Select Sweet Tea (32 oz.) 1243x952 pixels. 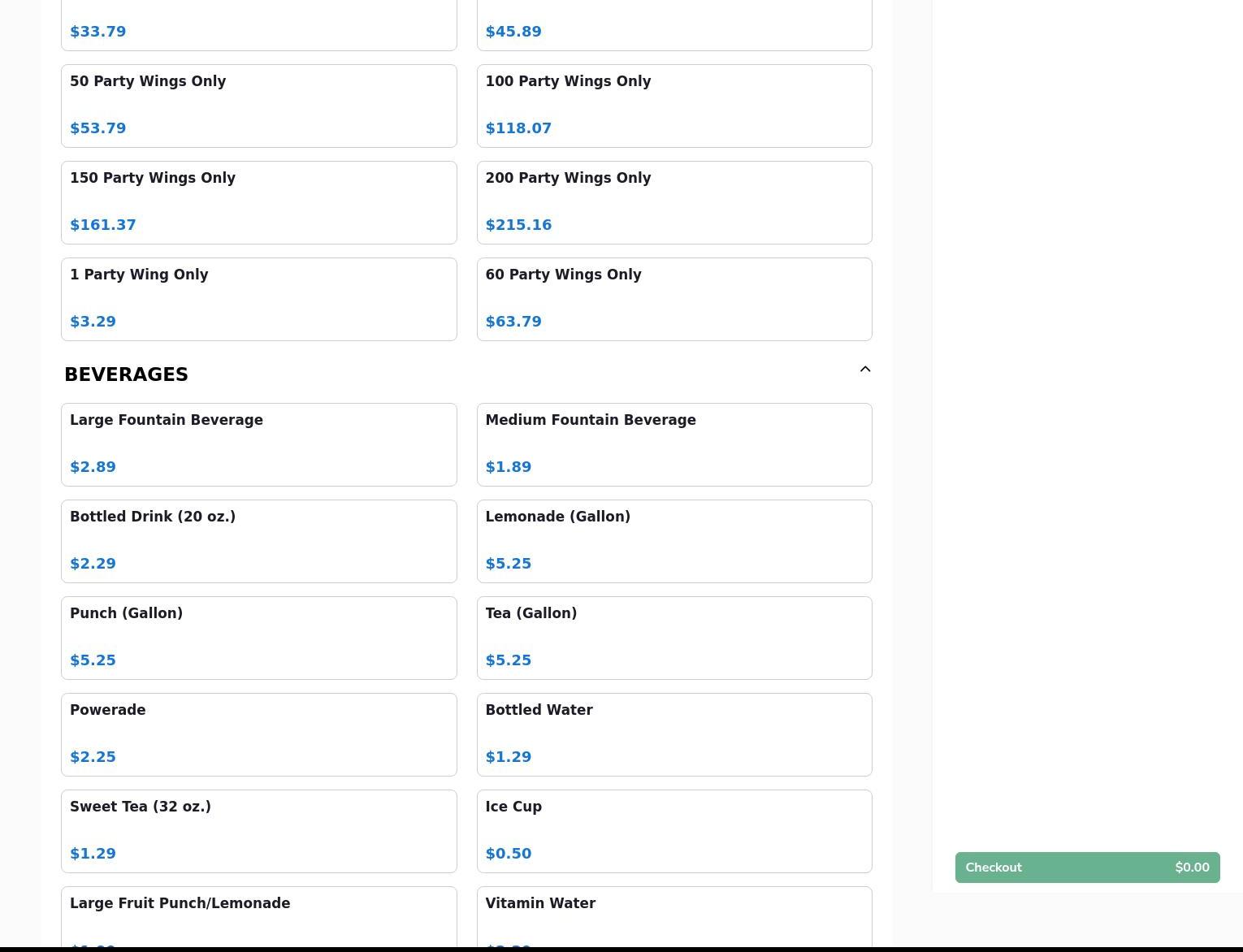point(258,831)
